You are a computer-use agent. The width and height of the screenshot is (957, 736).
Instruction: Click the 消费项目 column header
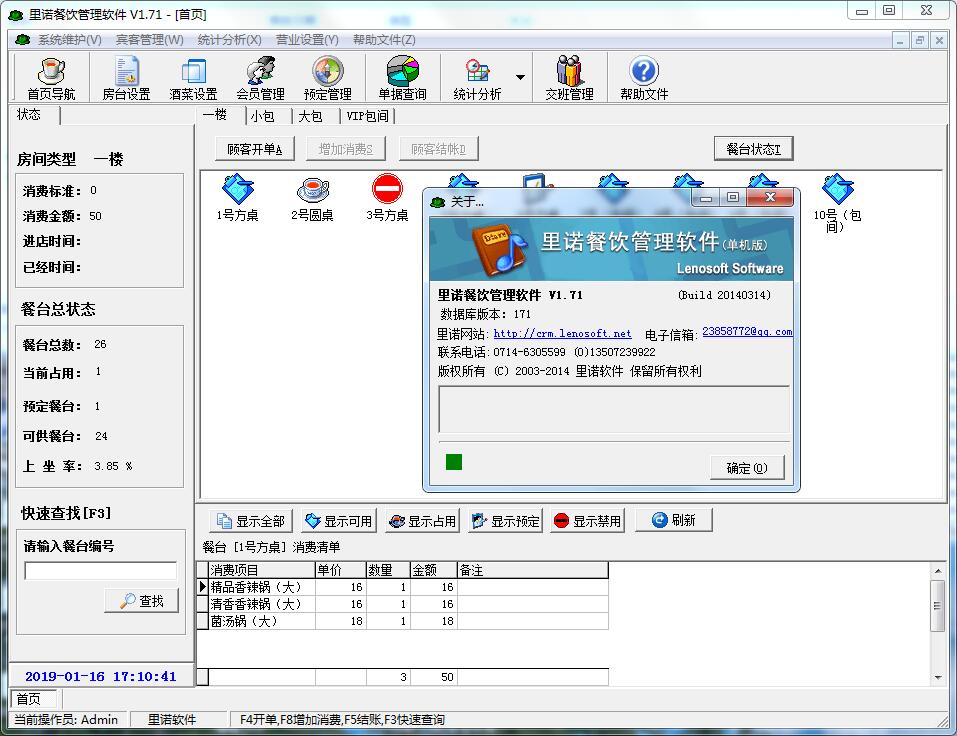(x=262, y=570)
